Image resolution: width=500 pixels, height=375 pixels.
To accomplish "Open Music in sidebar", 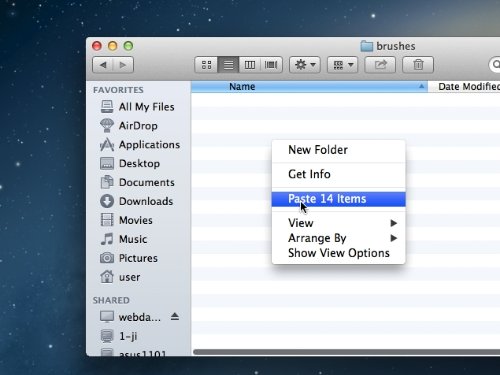I will tap(138, 239).
